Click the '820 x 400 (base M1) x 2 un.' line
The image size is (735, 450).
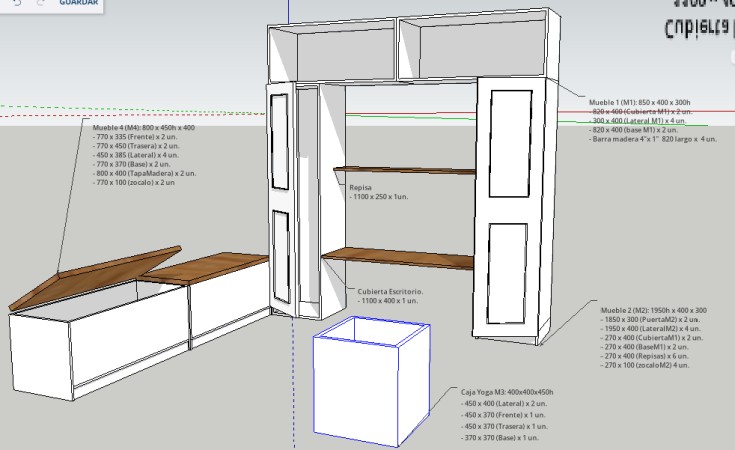[633, 130]
